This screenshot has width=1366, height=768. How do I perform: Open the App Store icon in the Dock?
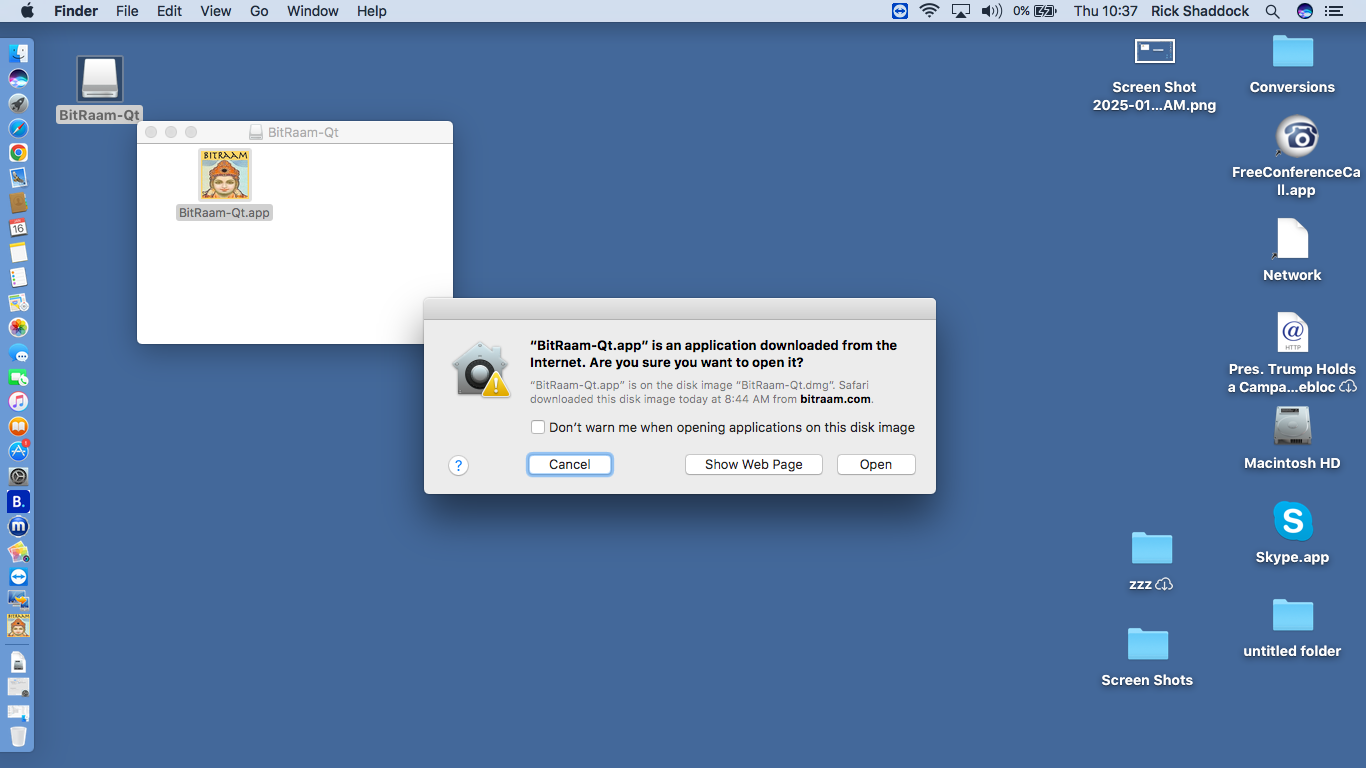[x=18, y=451]
